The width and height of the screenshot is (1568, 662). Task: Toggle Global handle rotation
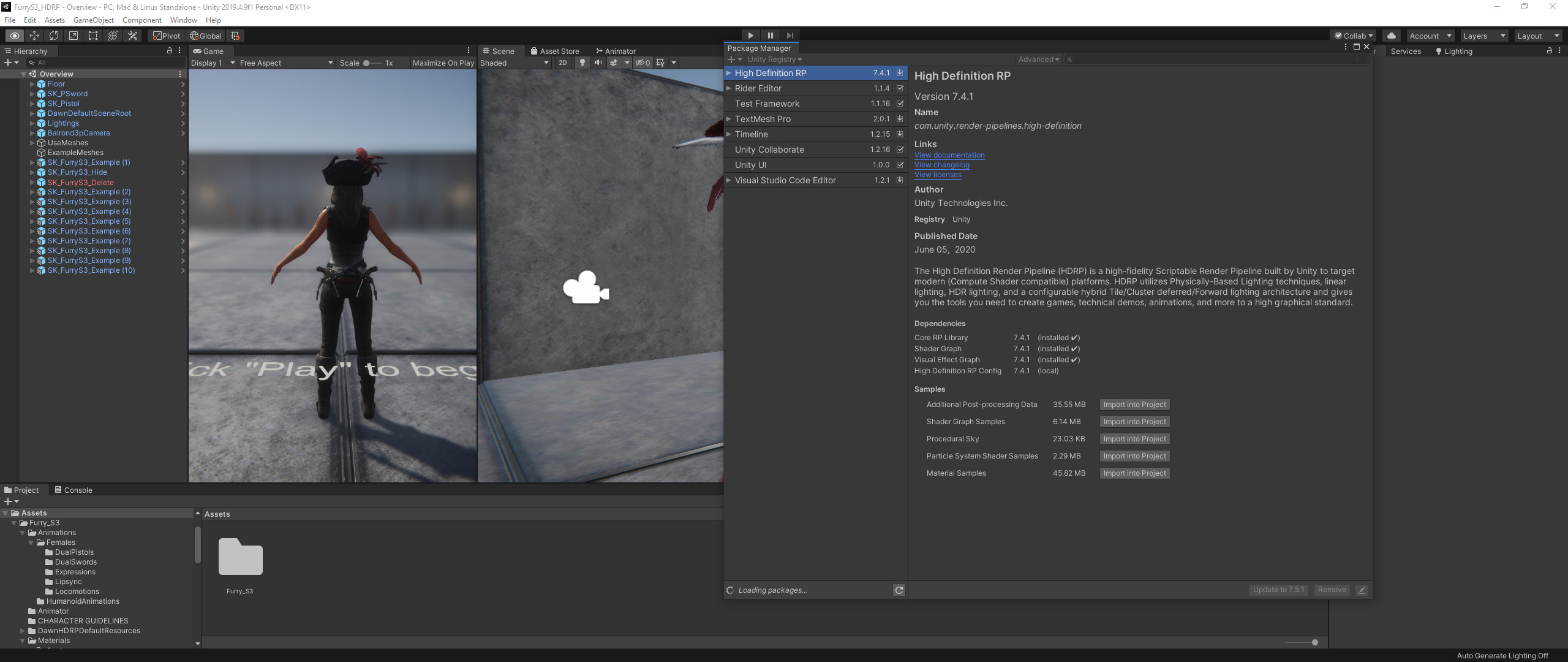pyautogui.click(x=206, y=36)
